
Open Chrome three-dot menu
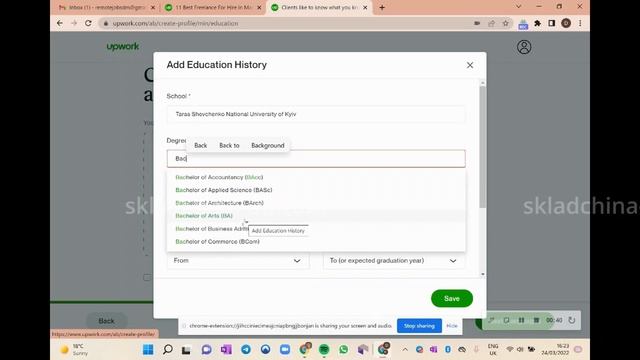(x=580, y=23)
